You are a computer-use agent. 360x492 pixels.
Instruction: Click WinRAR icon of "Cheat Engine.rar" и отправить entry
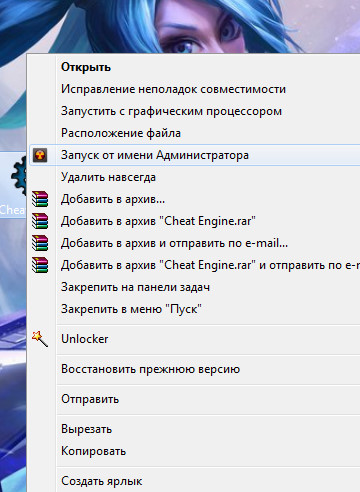40,265
